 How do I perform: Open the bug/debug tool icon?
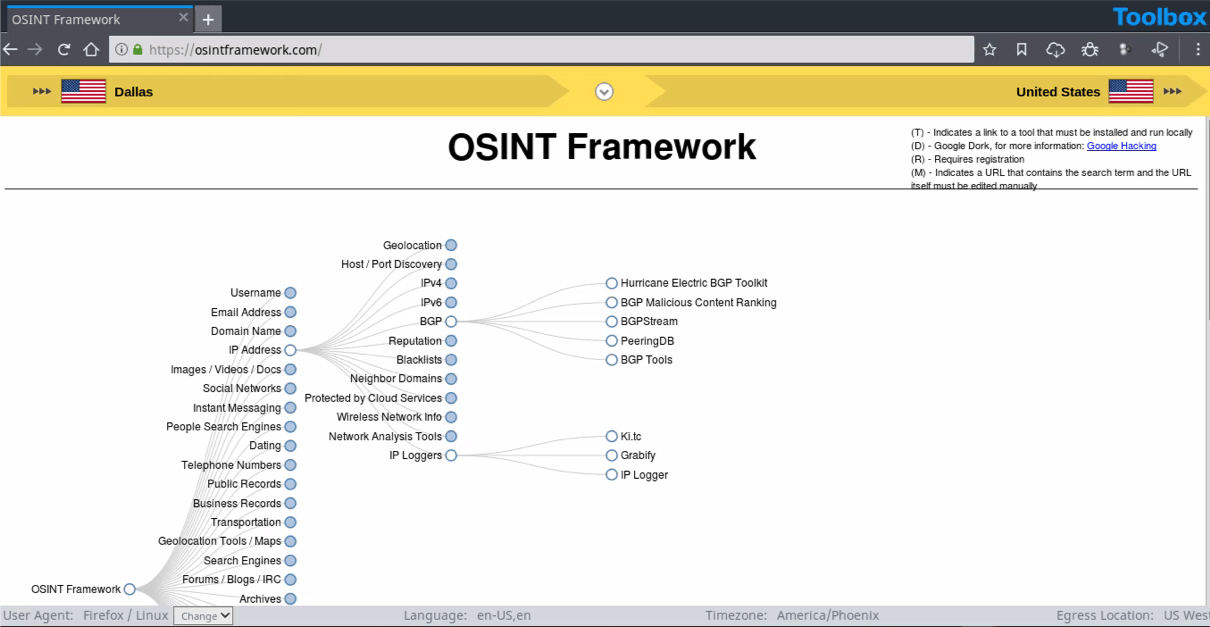coord(1089,49)
